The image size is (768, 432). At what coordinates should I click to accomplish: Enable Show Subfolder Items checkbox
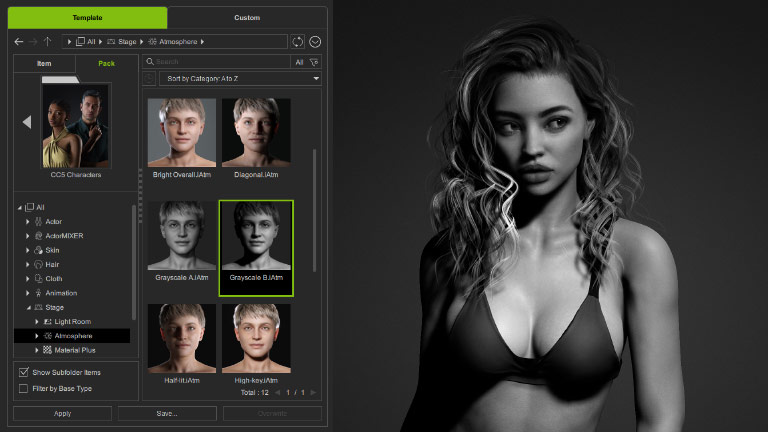24,372
